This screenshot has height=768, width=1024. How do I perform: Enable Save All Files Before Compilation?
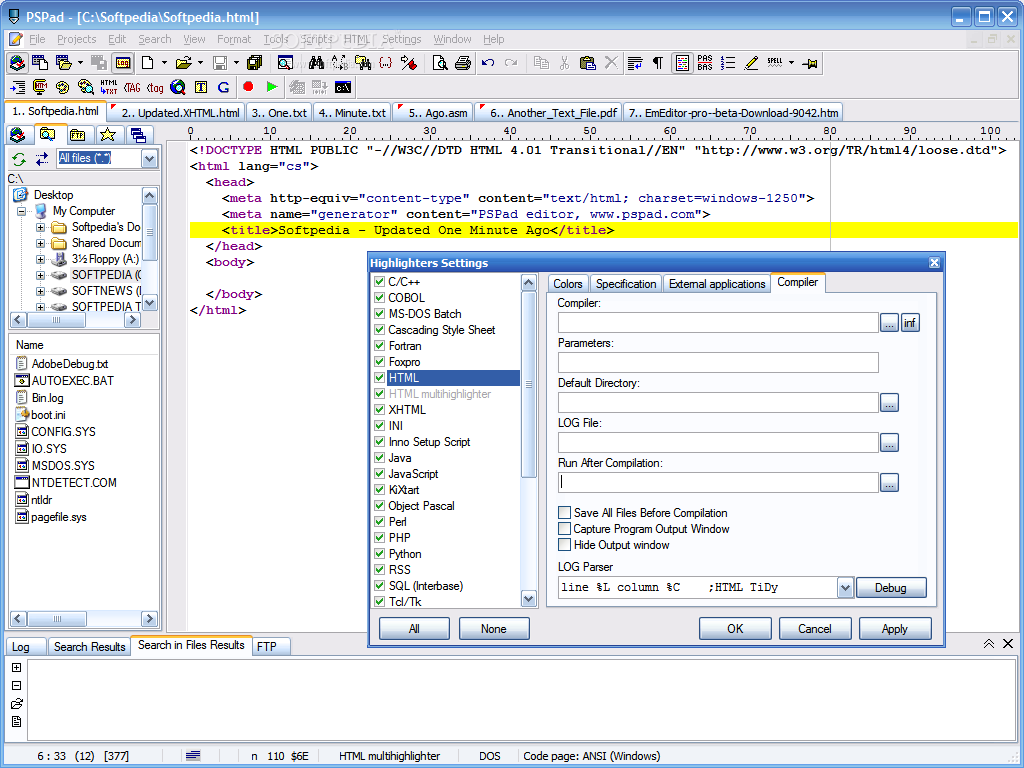(564, 513)
